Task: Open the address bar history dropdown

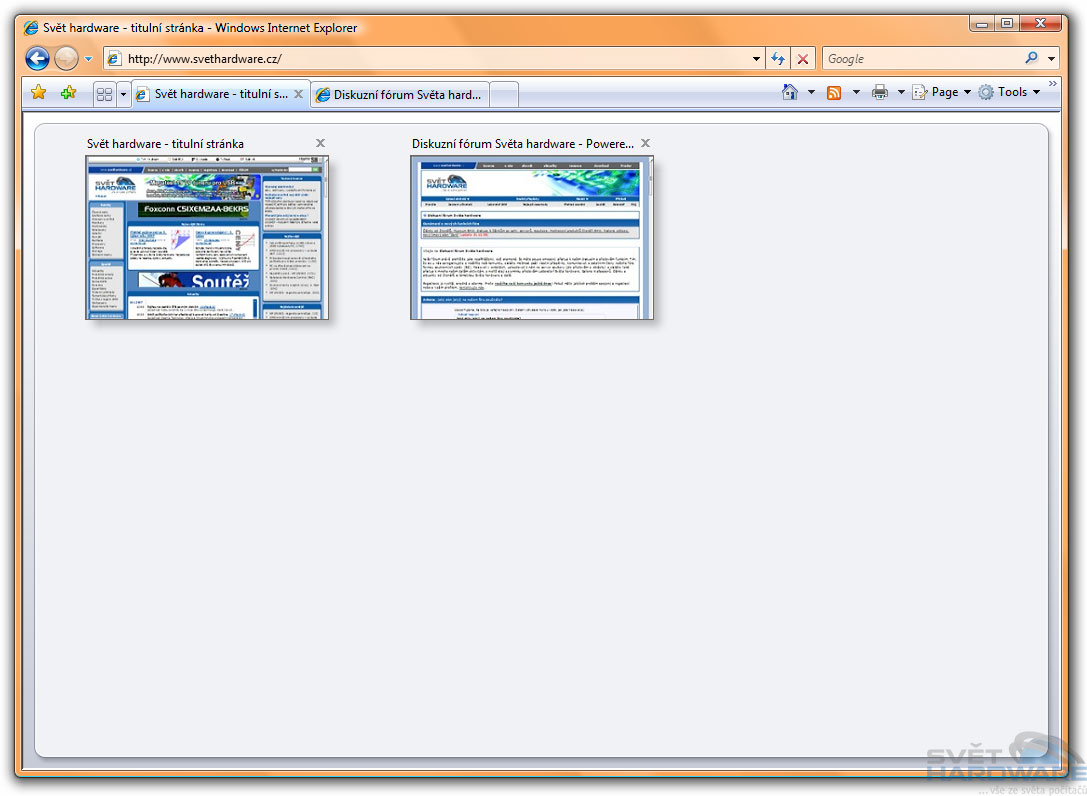Action: (x=756, y=59)
